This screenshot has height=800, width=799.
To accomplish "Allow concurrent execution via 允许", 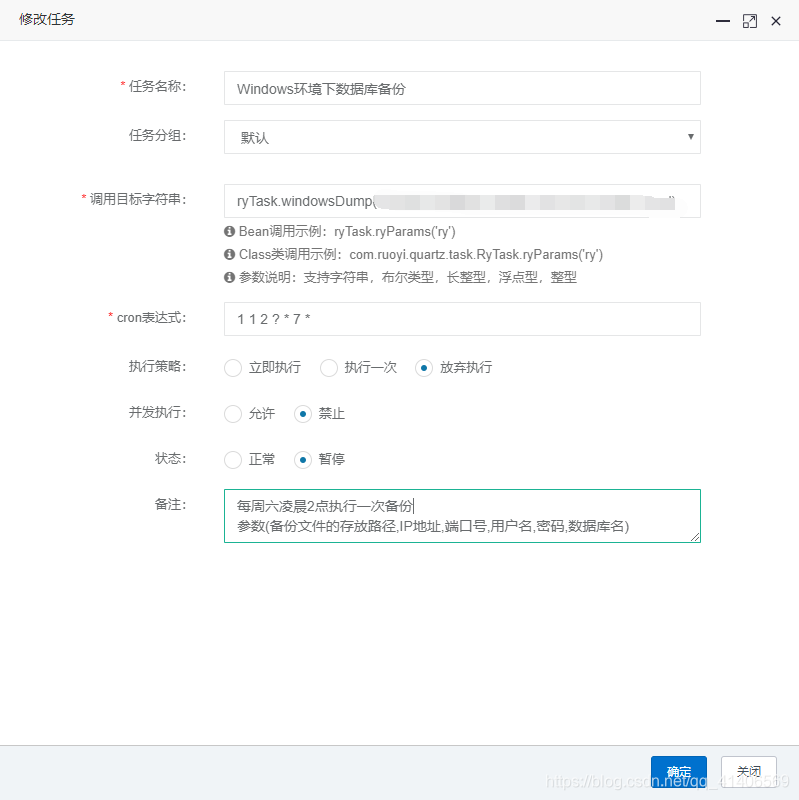I will click(233, 414).
